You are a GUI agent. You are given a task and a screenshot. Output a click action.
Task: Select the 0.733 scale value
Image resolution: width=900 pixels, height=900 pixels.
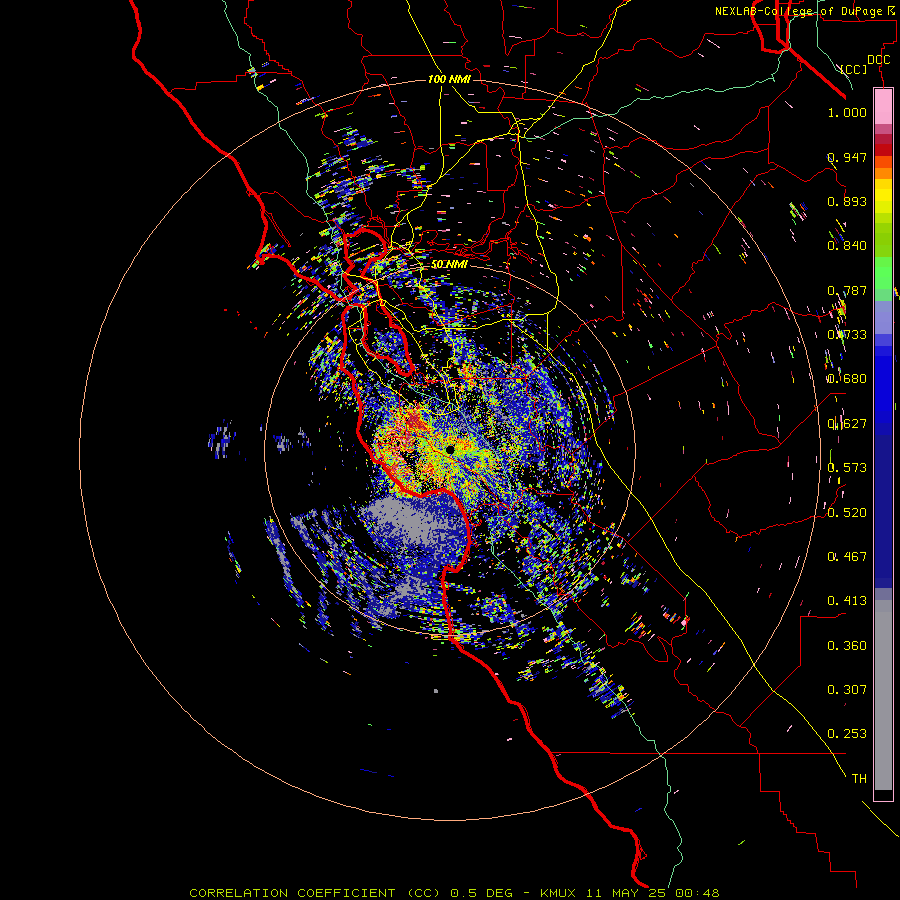click(847, 335)
